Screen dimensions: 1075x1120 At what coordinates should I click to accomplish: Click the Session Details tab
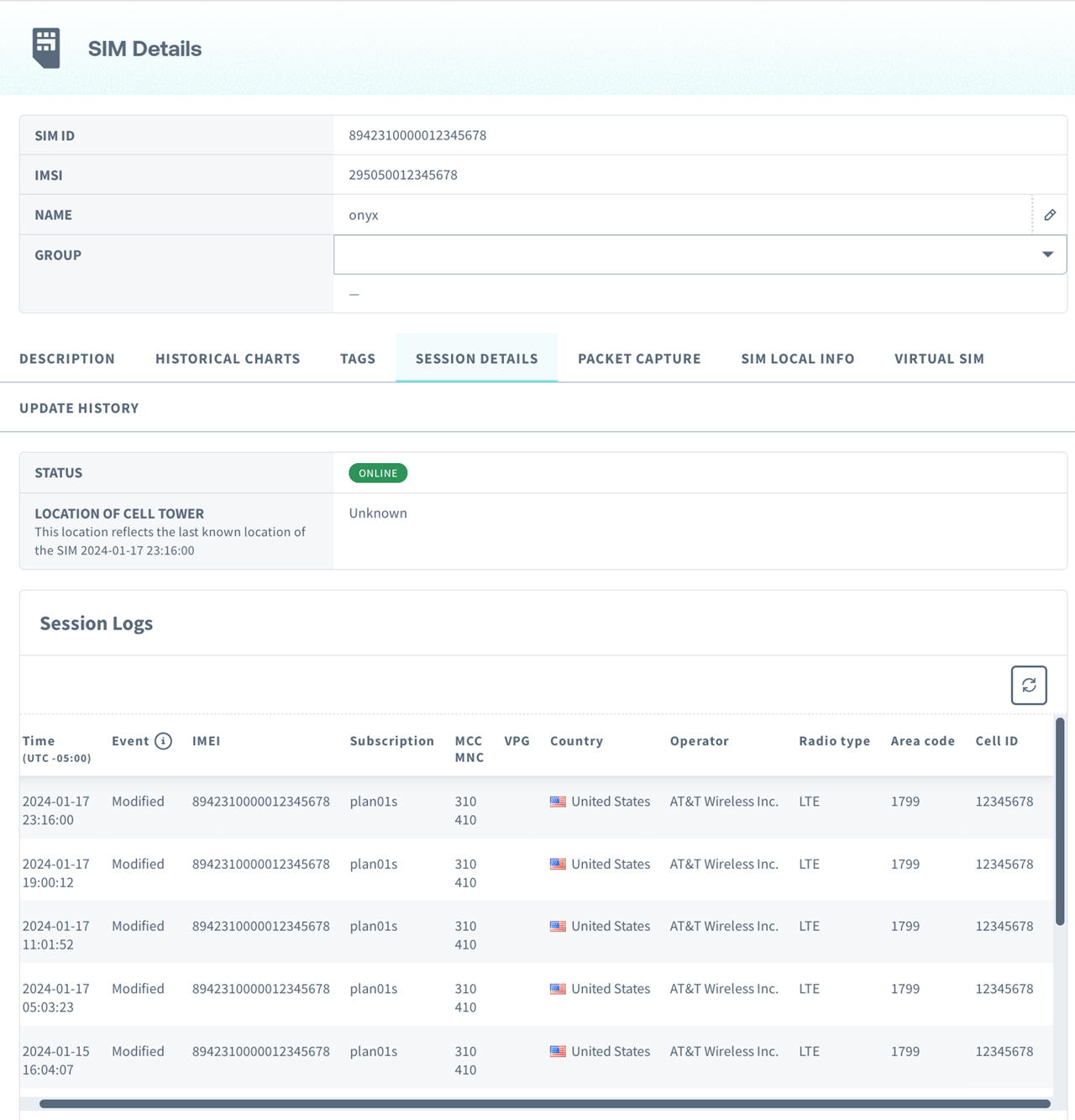pyautogui.click(x=476, y=359)
